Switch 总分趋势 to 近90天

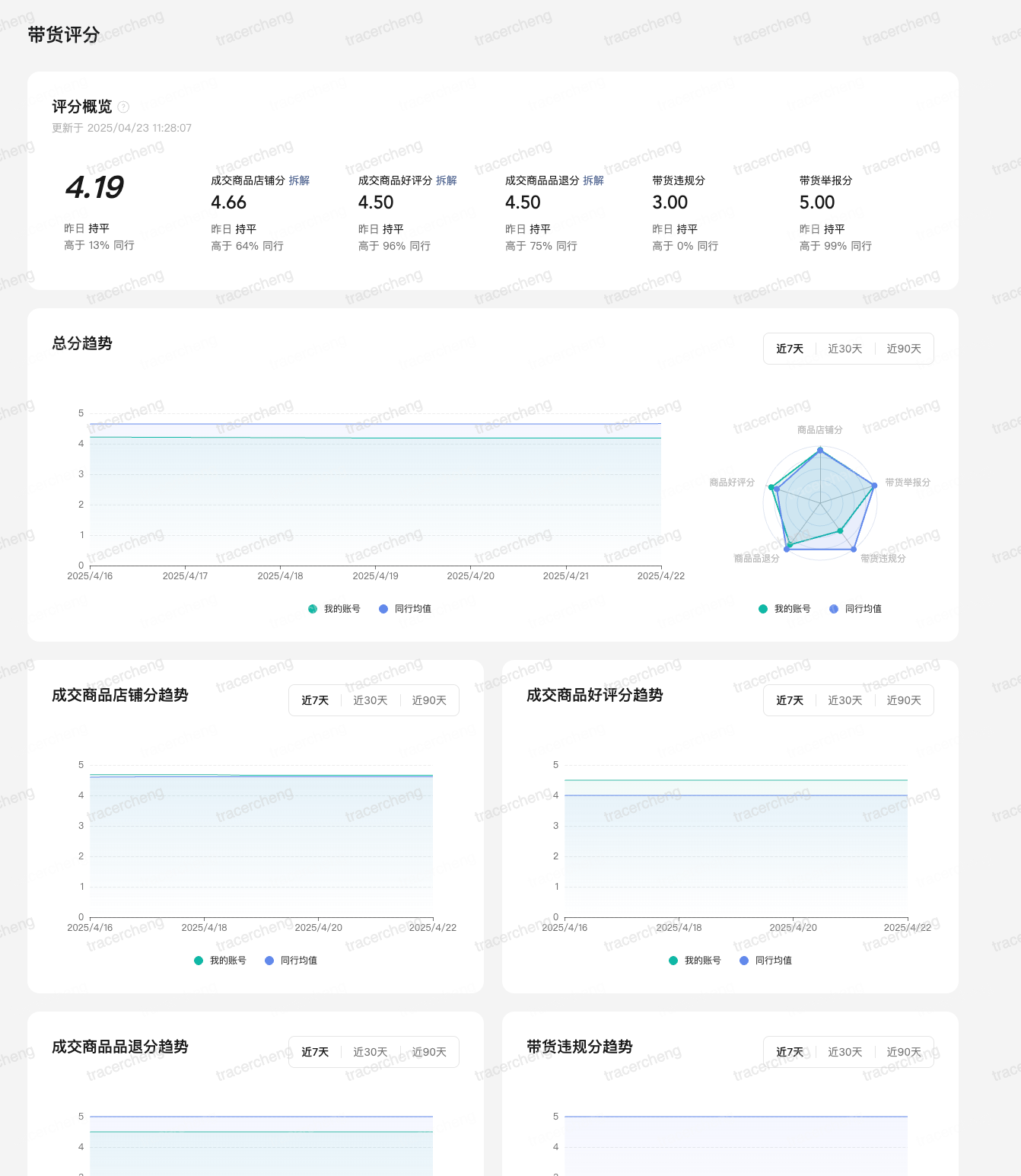tap(903, 349)
